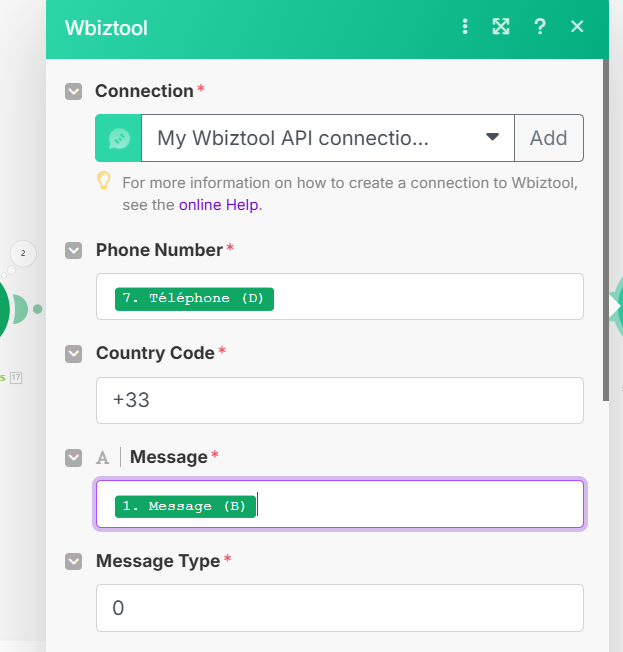The height and width of the screenshot is (652, 623).
Task: Click the Country Code label
Action: click(155, 353)
